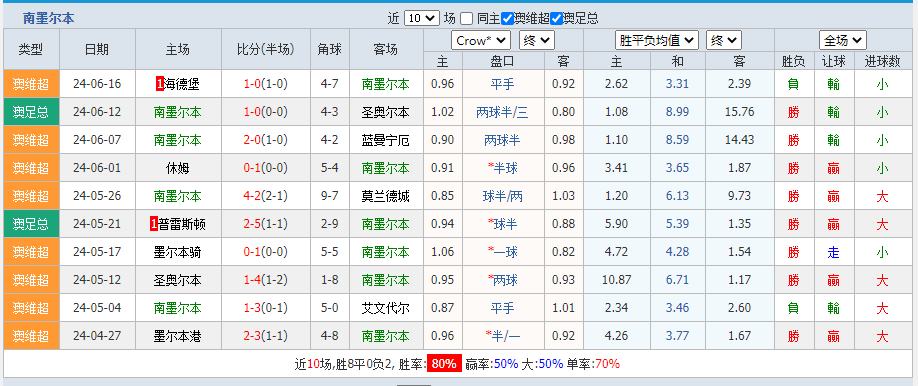The width and height of the screenshot is (918, 386).
Task: Click 海德堡 home team in 24-06-16 row
Action: [x=183, y=84]
